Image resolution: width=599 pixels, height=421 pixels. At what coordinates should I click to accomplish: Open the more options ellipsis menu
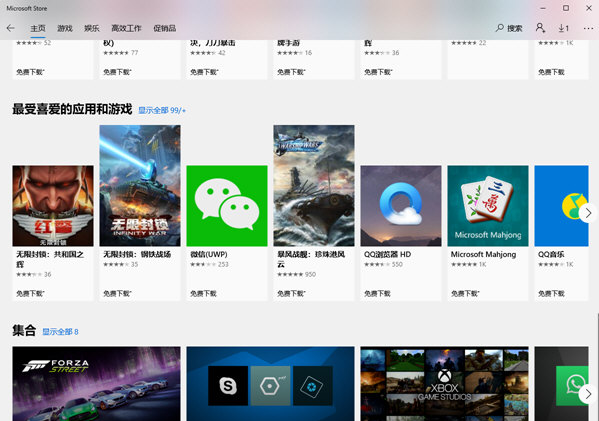[x=588, y=28]
